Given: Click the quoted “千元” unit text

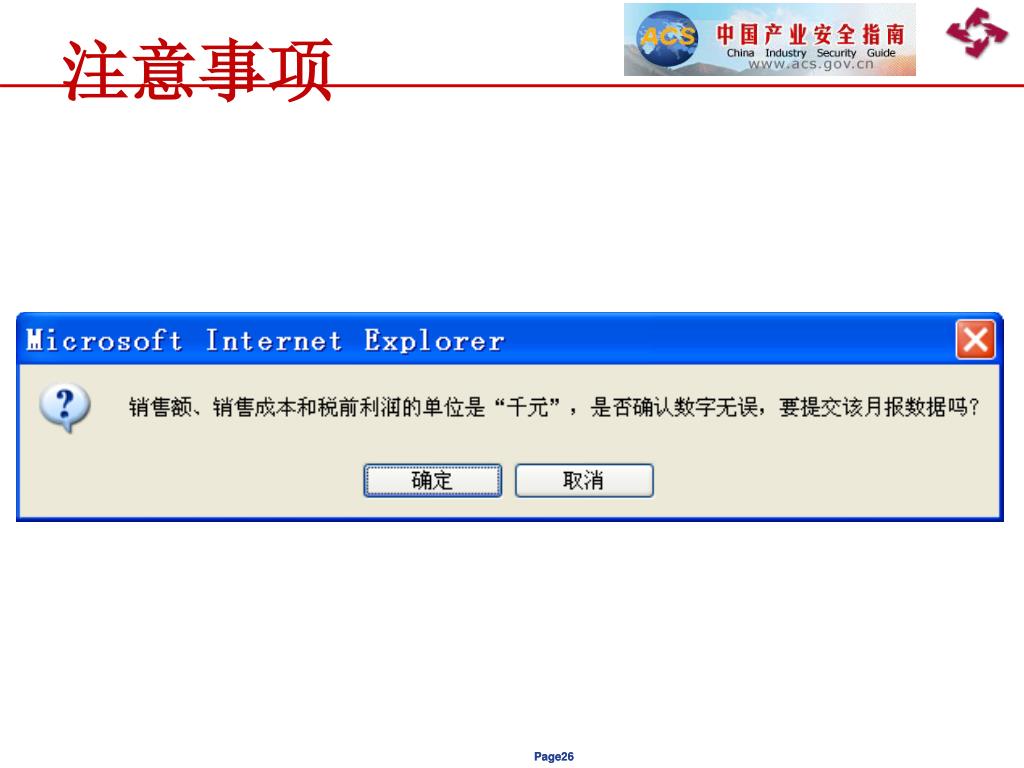Looking at the screenshot, I should point(528,408).
